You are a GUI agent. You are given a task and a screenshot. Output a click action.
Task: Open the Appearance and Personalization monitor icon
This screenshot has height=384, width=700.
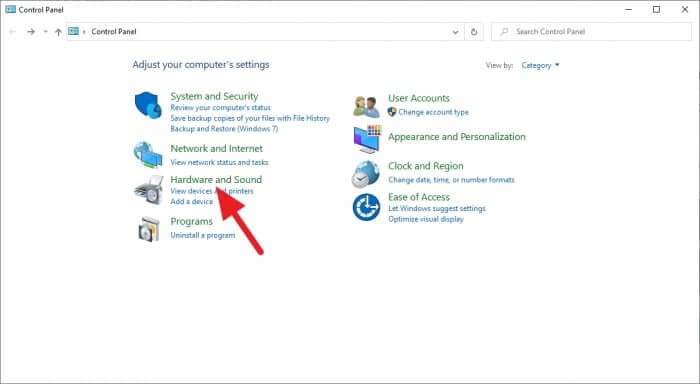[367, 139]
